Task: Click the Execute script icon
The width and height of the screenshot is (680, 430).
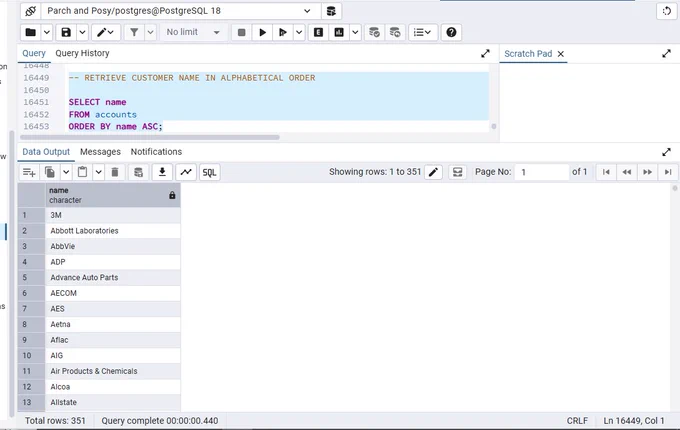Action: tap(283, 32)
